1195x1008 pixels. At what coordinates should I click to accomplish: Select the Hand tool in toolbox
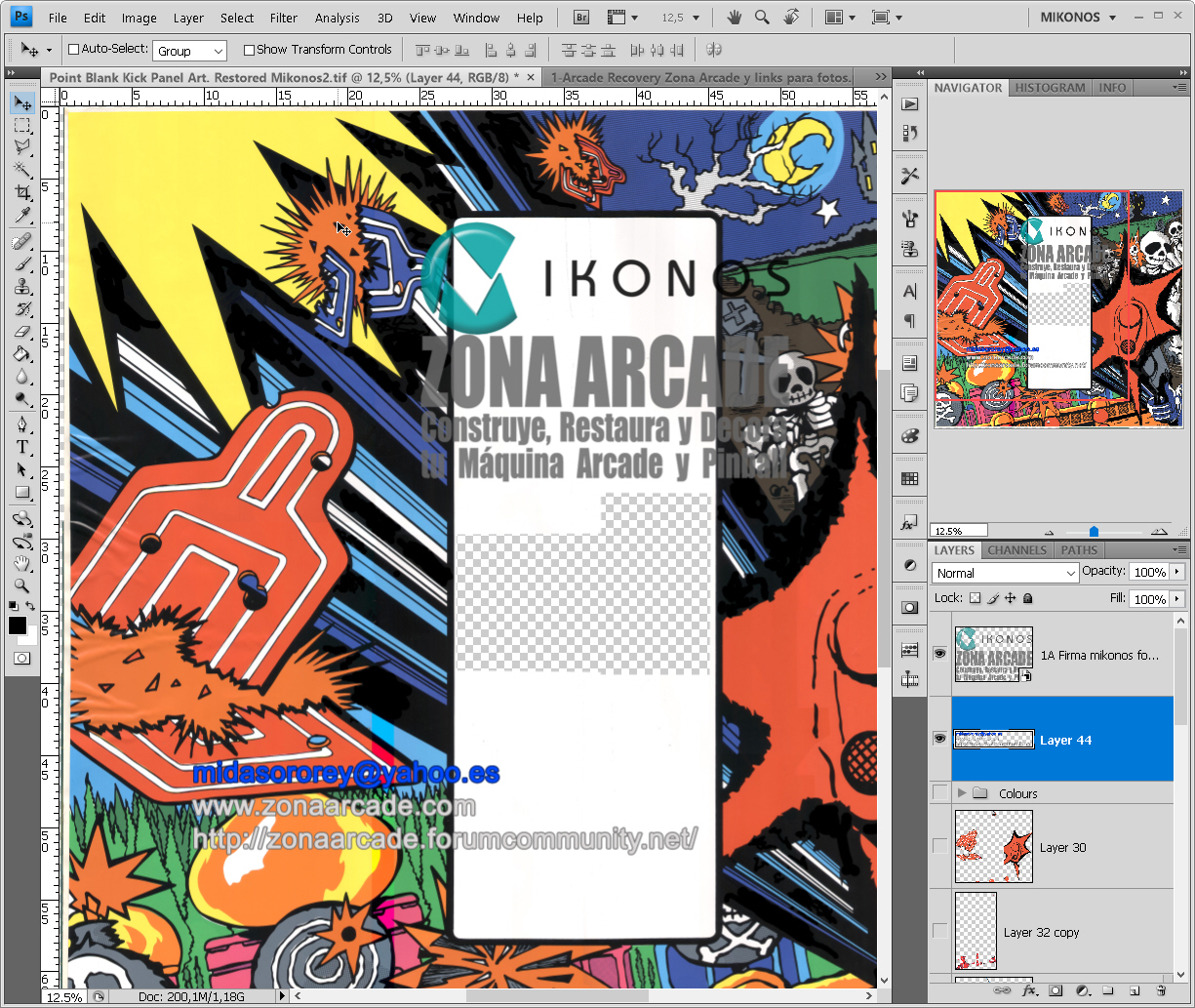click(21, 563)
